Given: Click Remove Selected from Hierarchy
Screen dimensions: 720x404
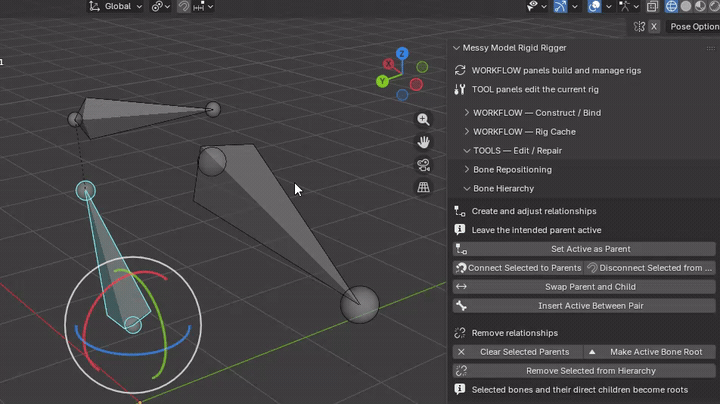Looking at the screenshot, I should click(x=584, y=371).
